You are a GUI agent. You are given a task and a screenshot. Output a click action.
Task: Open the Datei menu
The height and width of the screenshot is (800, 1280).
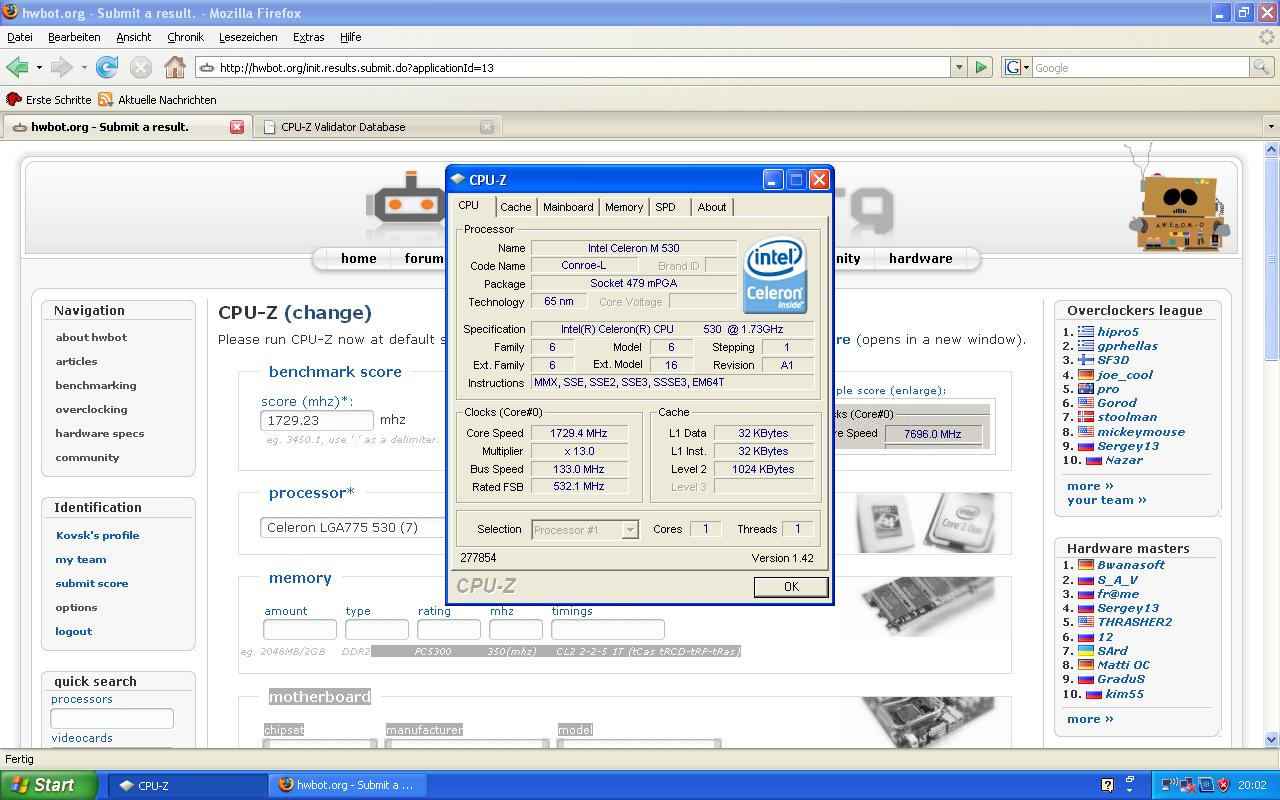[x=20, y=37]
